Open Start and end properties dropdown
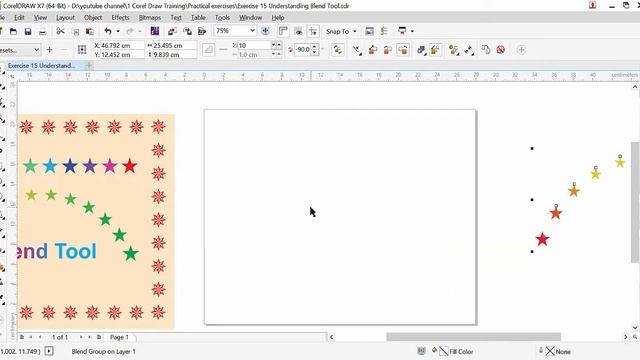The image size is (640, 360). click(453, 50)
